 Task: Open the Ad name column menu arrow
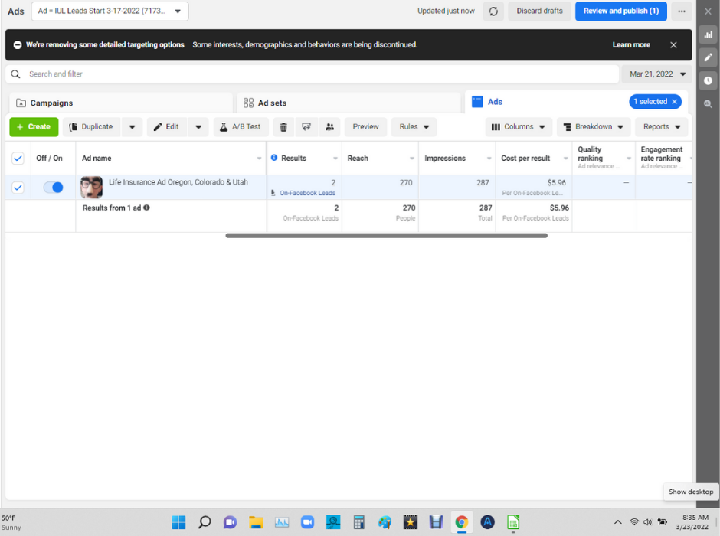click(x=259, y=158)
